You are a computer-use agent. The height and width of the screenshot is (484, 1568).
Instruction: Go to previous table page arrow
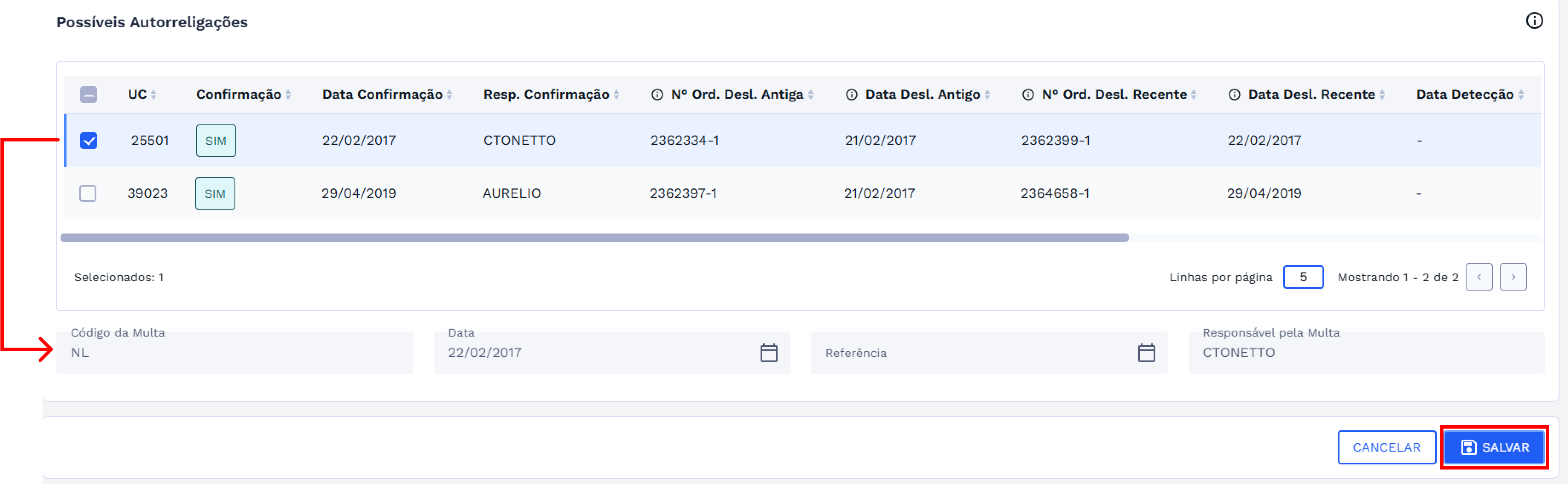coord(1478,277)
